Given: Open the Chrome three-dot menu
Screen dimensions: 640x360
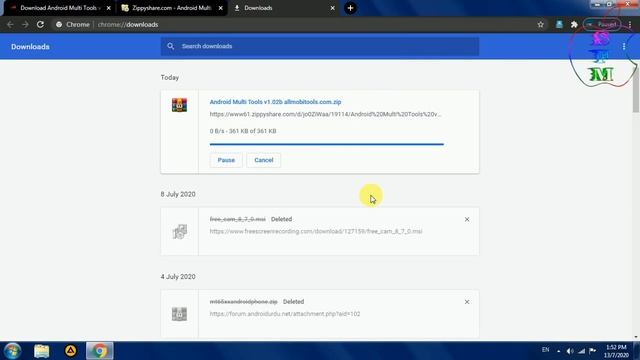Looking at the screenshot, I should (630, 24).
